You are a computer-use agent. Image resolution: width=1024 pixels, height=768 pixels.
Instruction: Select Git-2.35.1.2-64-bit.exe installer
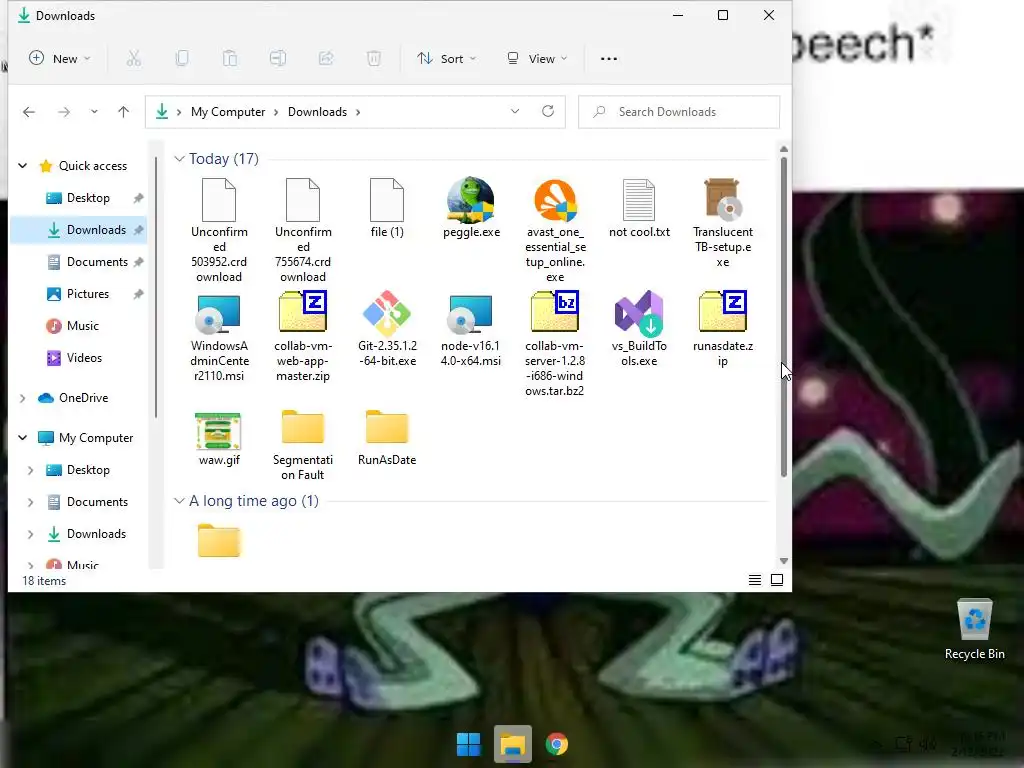click(x=387, y=329)
